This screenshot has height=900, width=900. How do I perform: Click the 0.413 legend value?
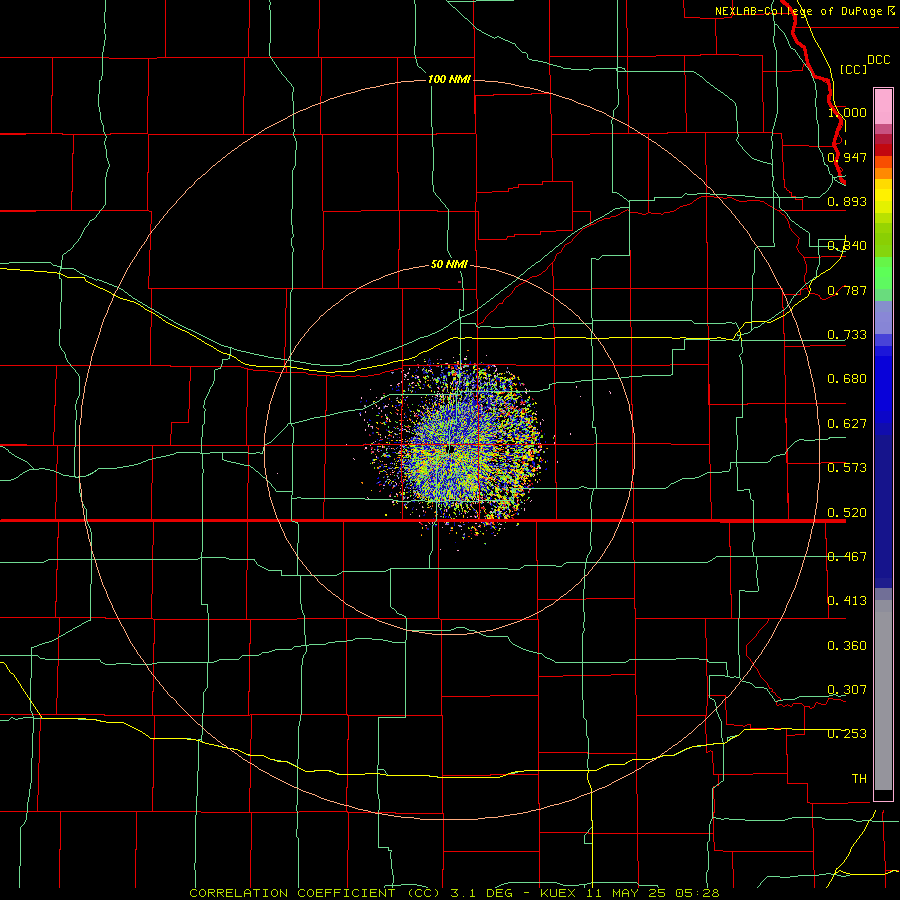[x=847, y=601]
